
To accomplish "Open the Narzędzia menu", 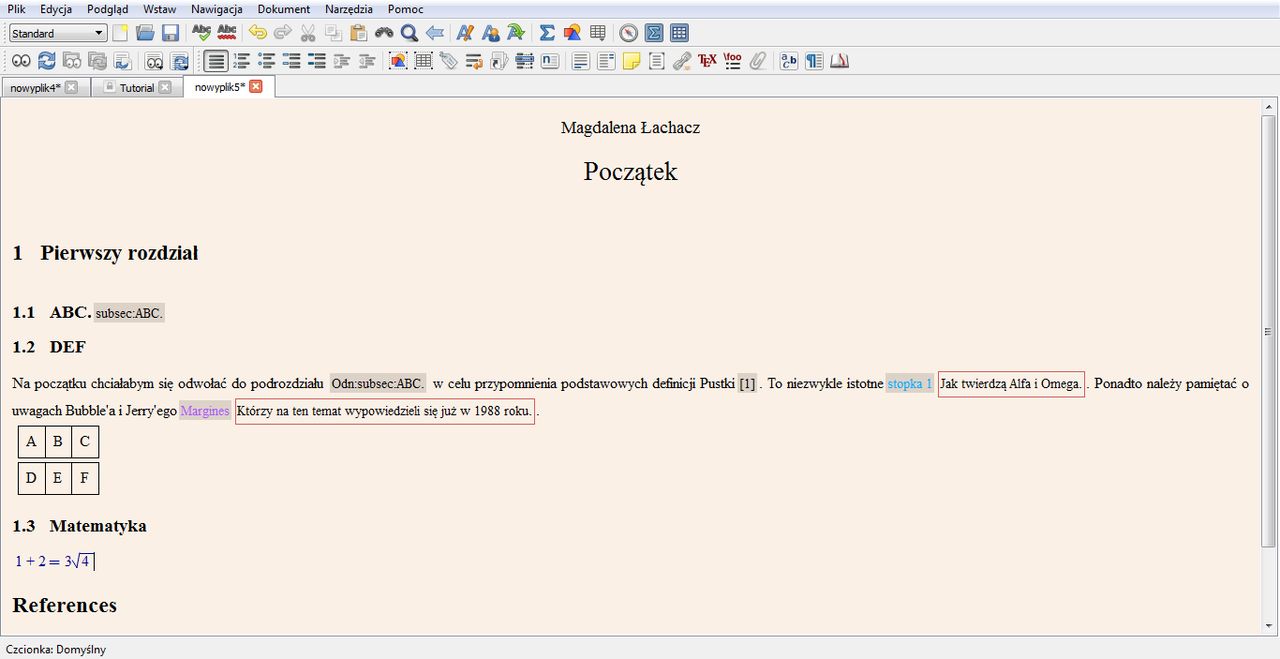I will click(349, 9).
